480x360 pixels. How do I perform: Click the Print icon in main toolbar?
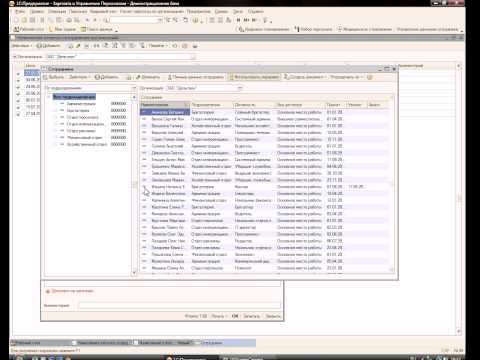pos(69,20)
